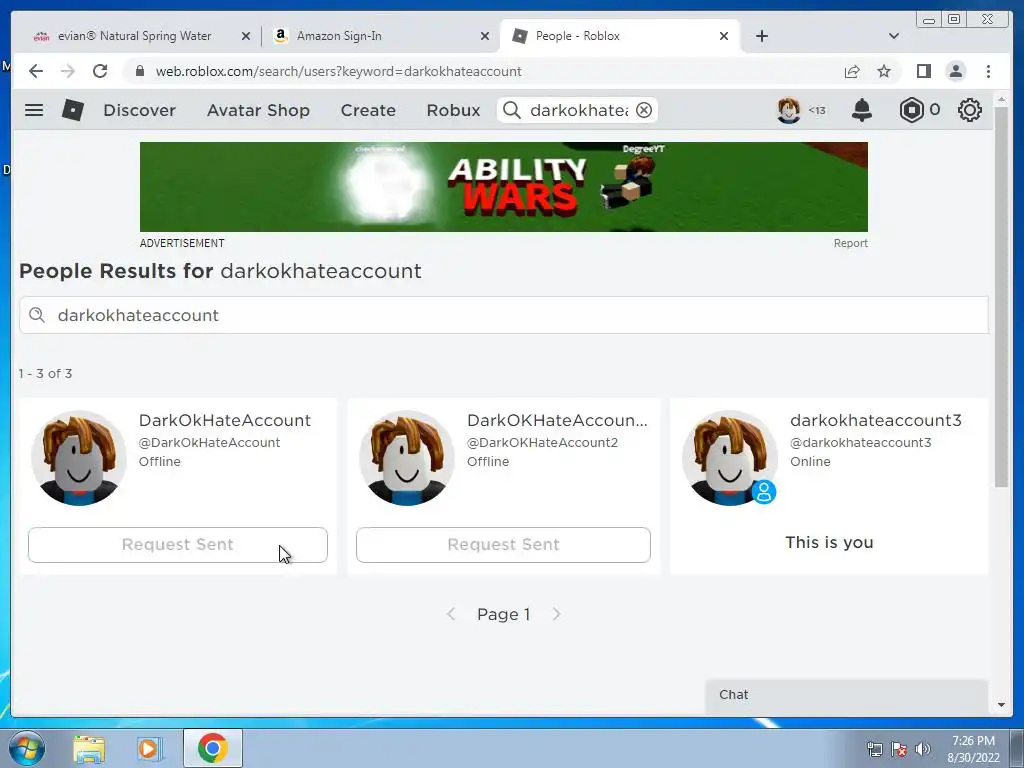Click Request Sent button for DarkOKHateAccount2

pyautogui.click(x=503, y=545)
